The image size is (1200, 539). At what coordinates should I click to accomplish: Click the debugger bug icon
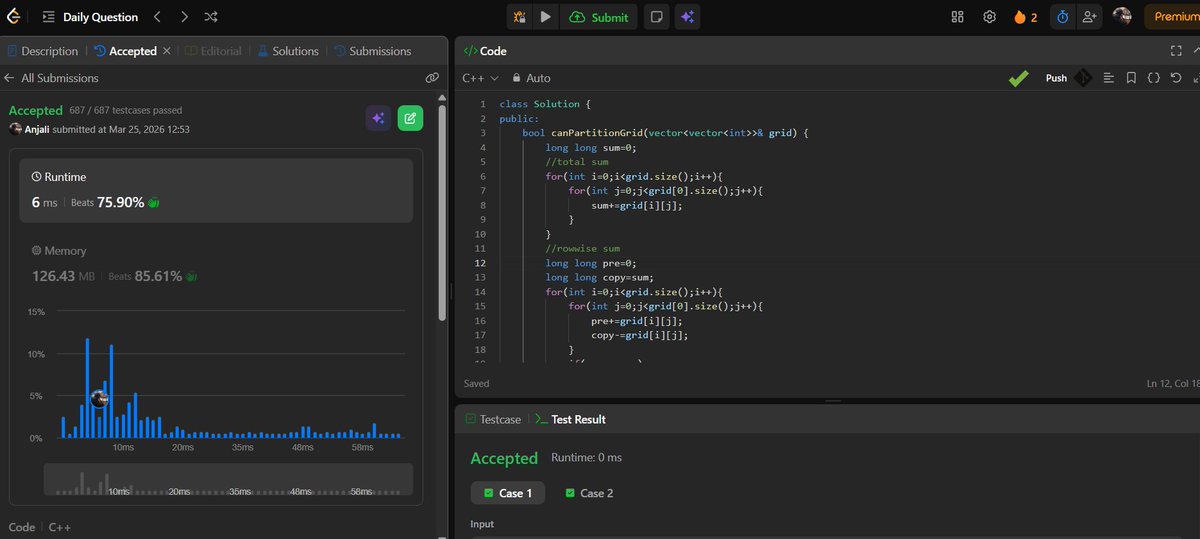click(520, 17)
